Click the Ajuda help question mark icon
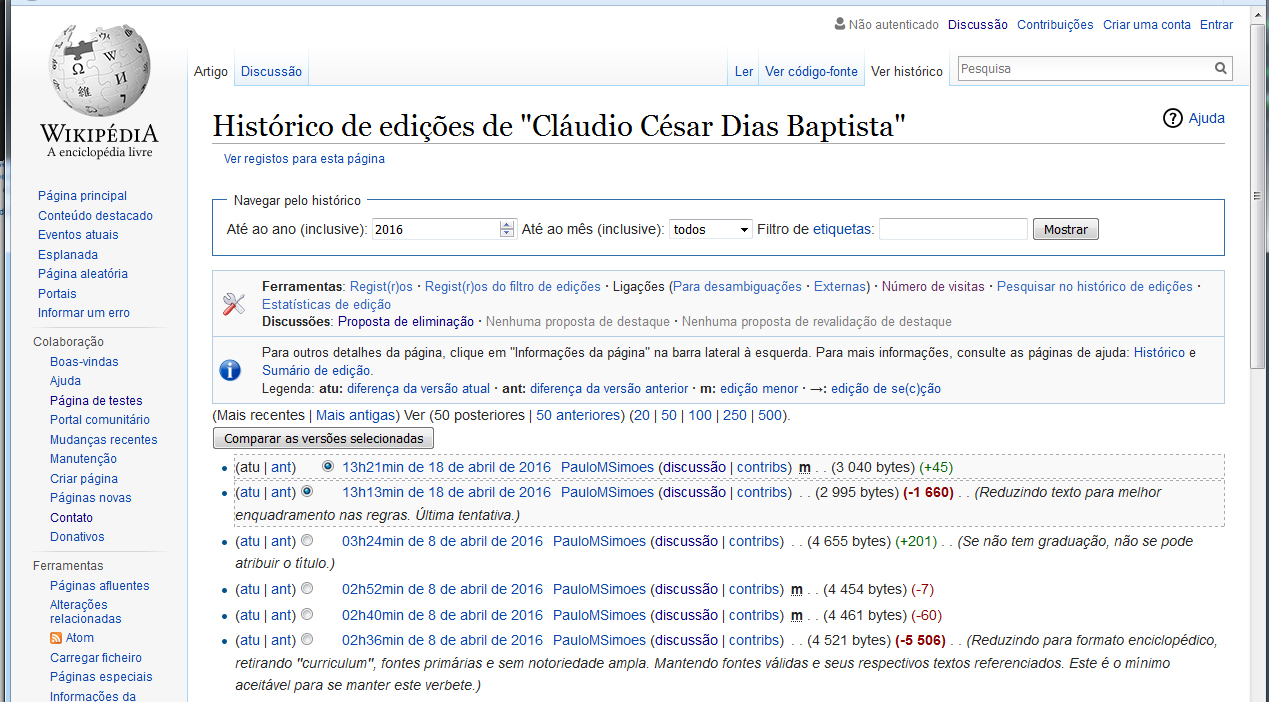 1172,118
